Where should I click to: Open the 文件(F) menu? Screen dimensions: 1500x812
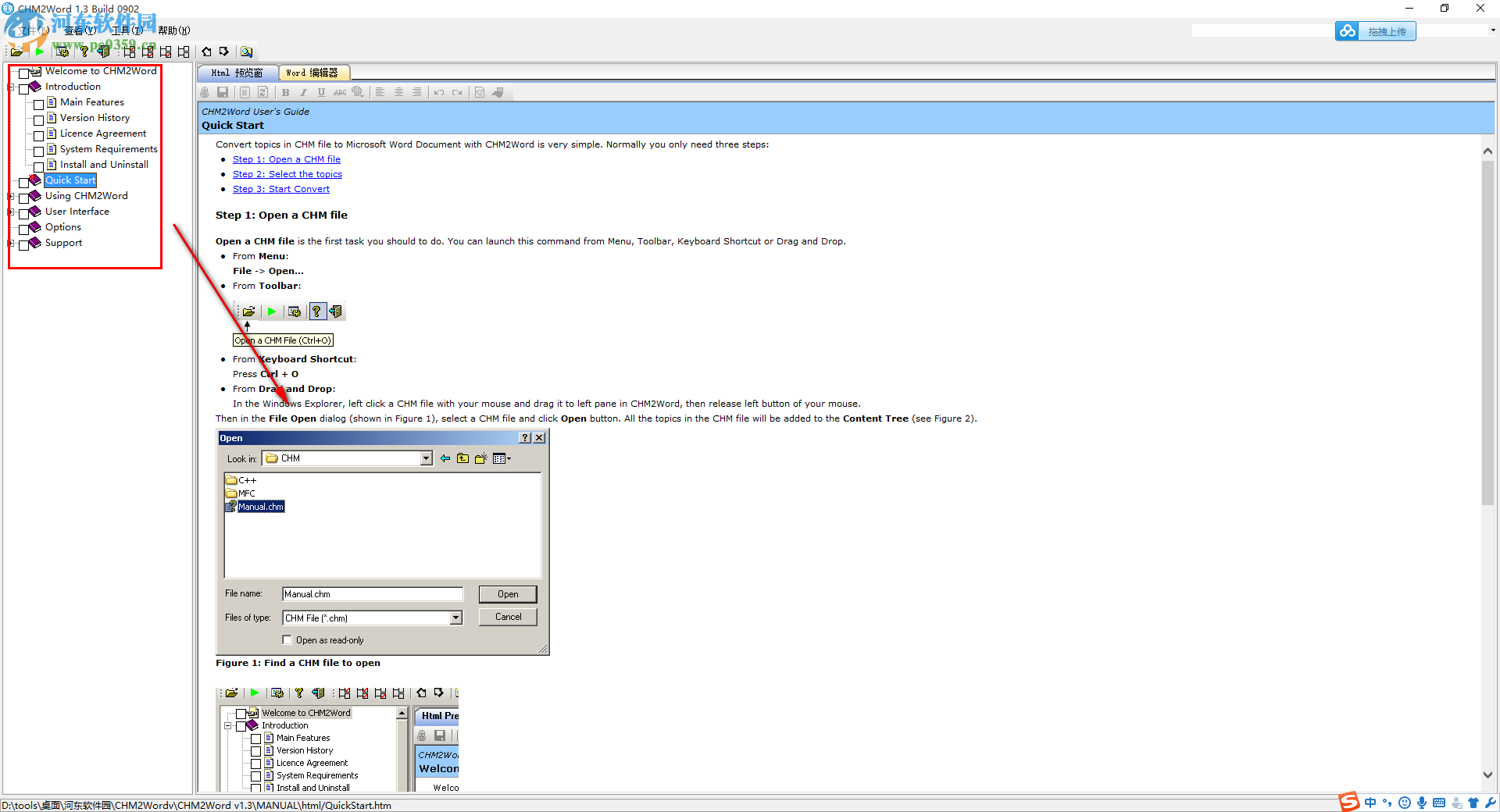click(x=34, y=30)
